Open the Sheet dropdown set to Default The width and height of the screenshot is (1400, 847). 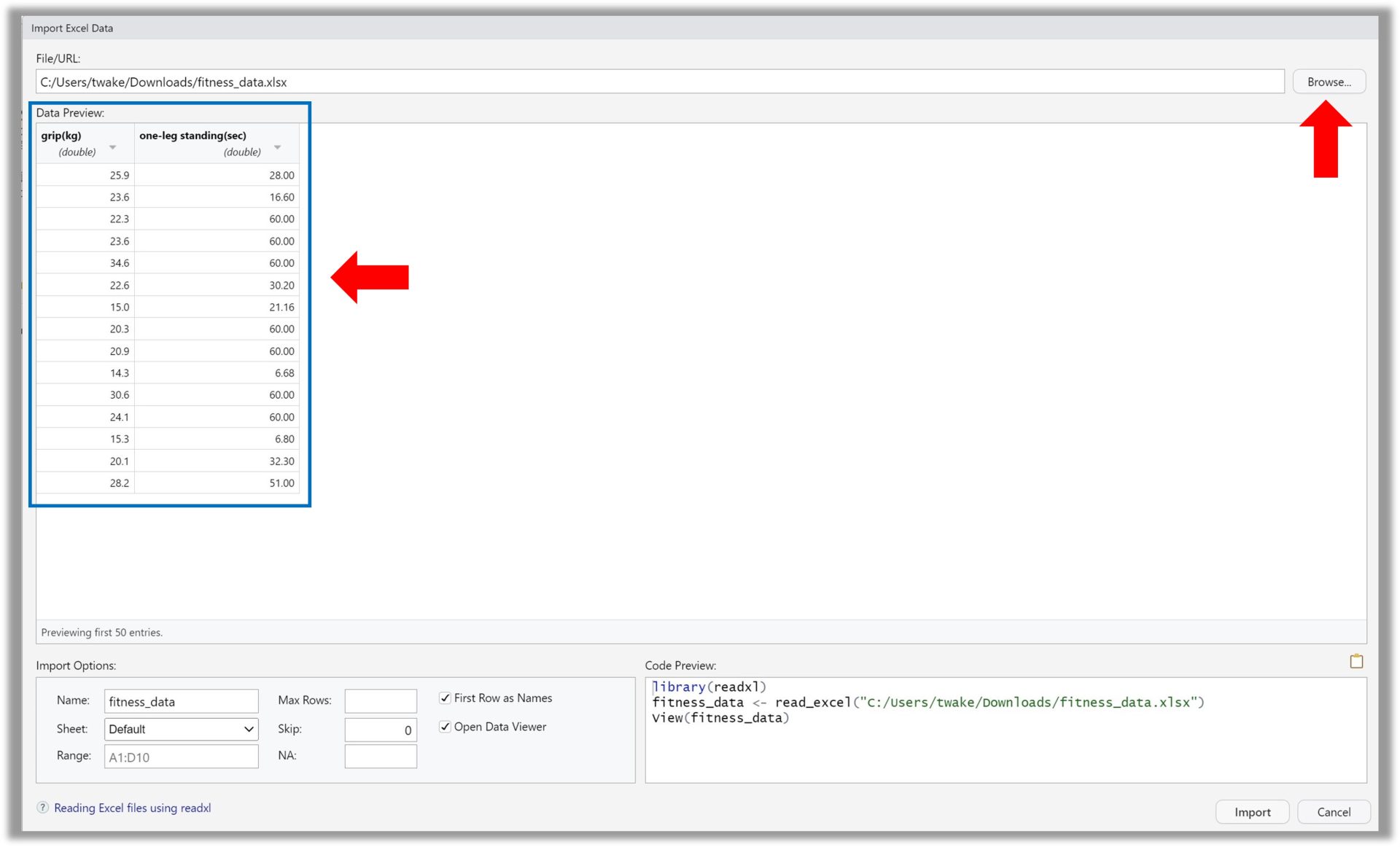(181, 729)
